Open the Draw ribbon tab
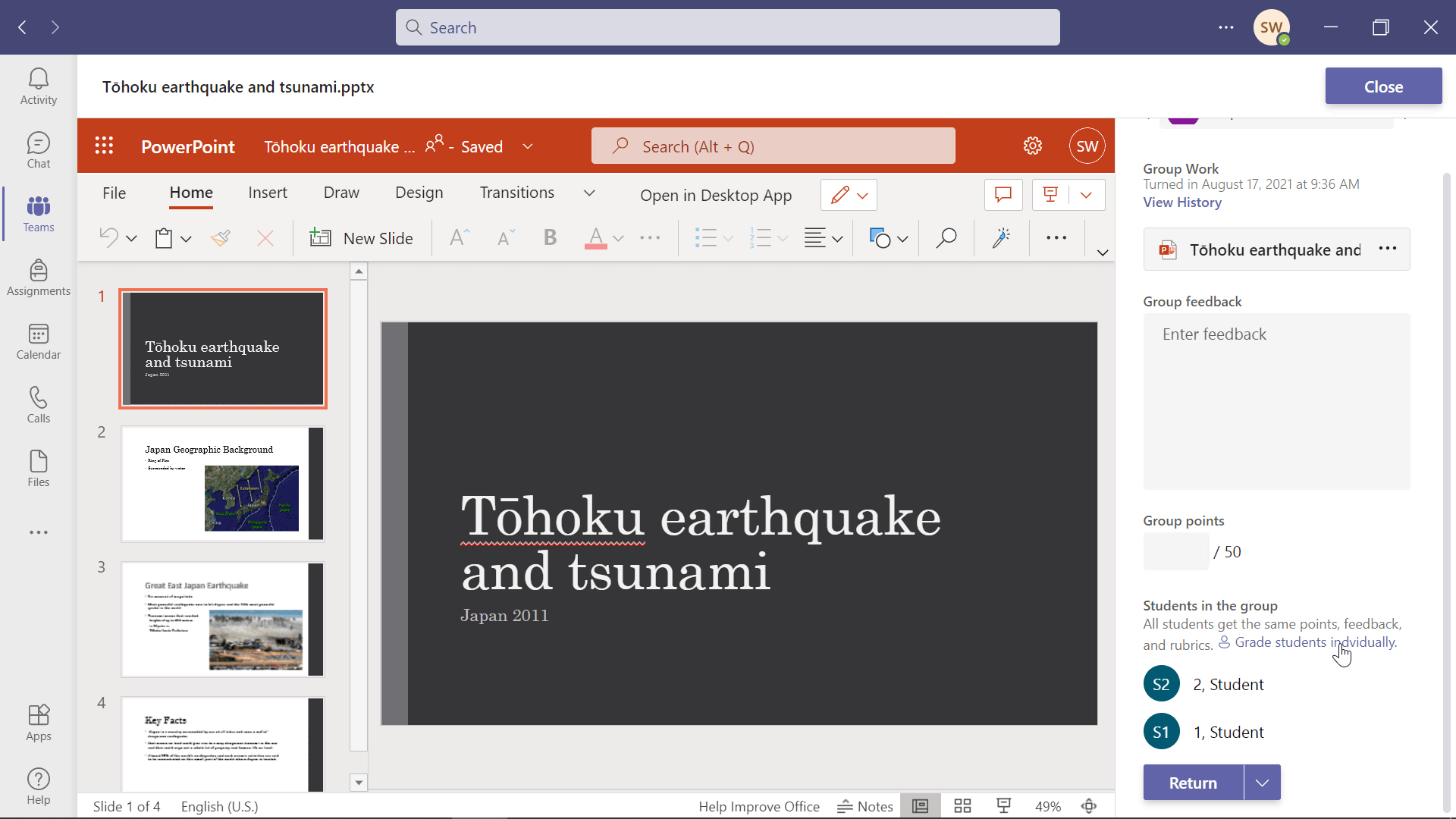The image size is (1456, 819). click(341, 192)
